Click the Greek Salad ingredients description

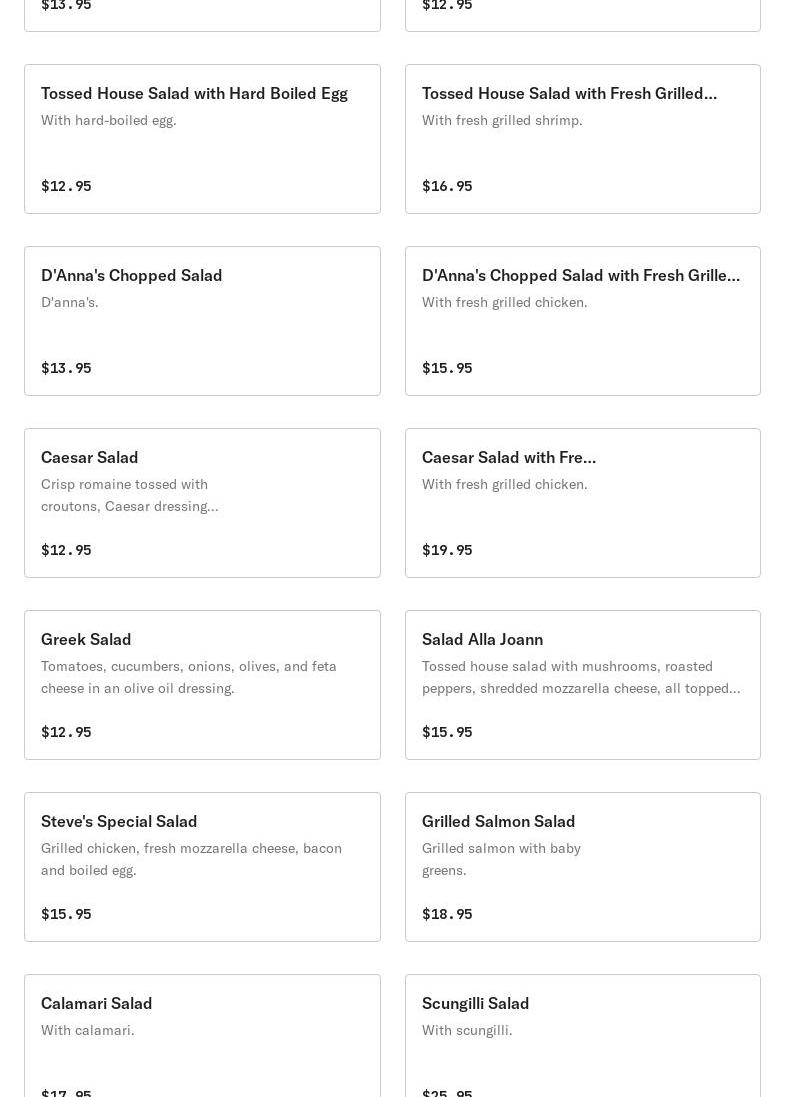(x=189, y=677)
